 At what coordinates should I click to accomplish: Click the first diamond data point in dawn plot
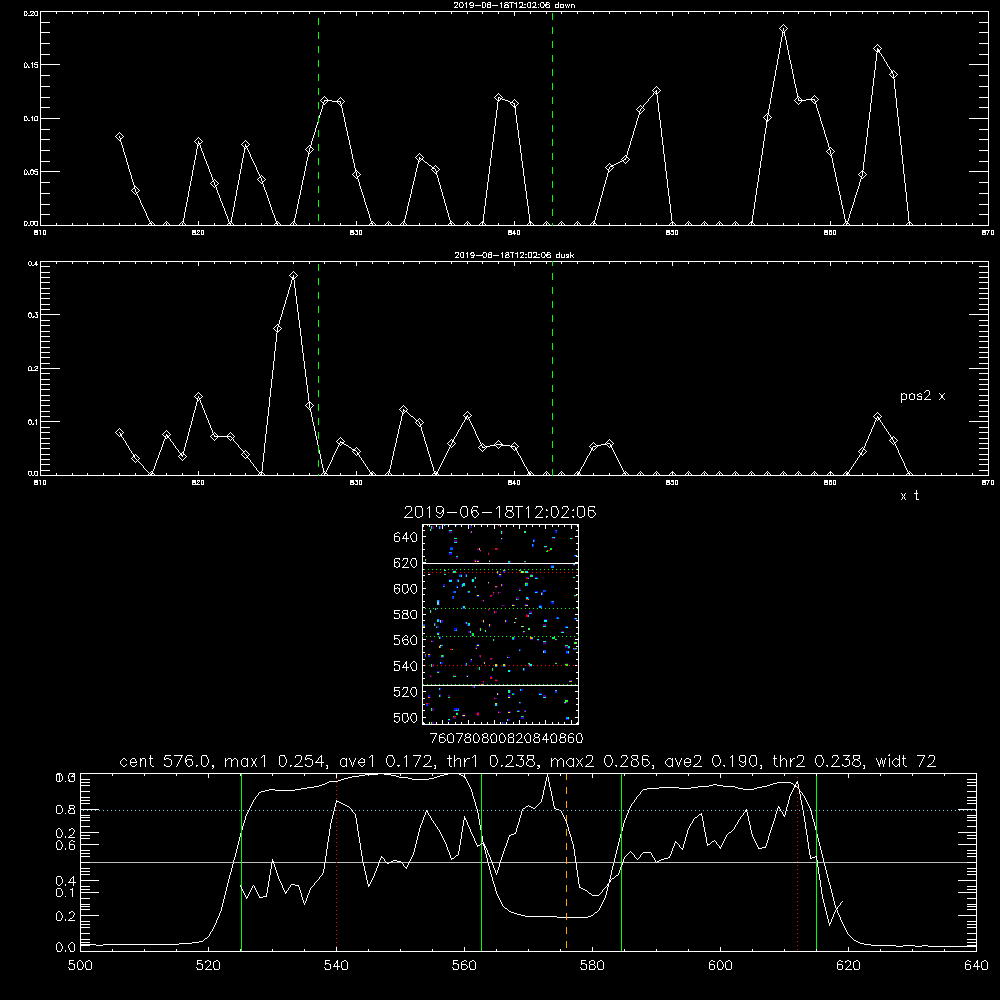pos(119,137)
